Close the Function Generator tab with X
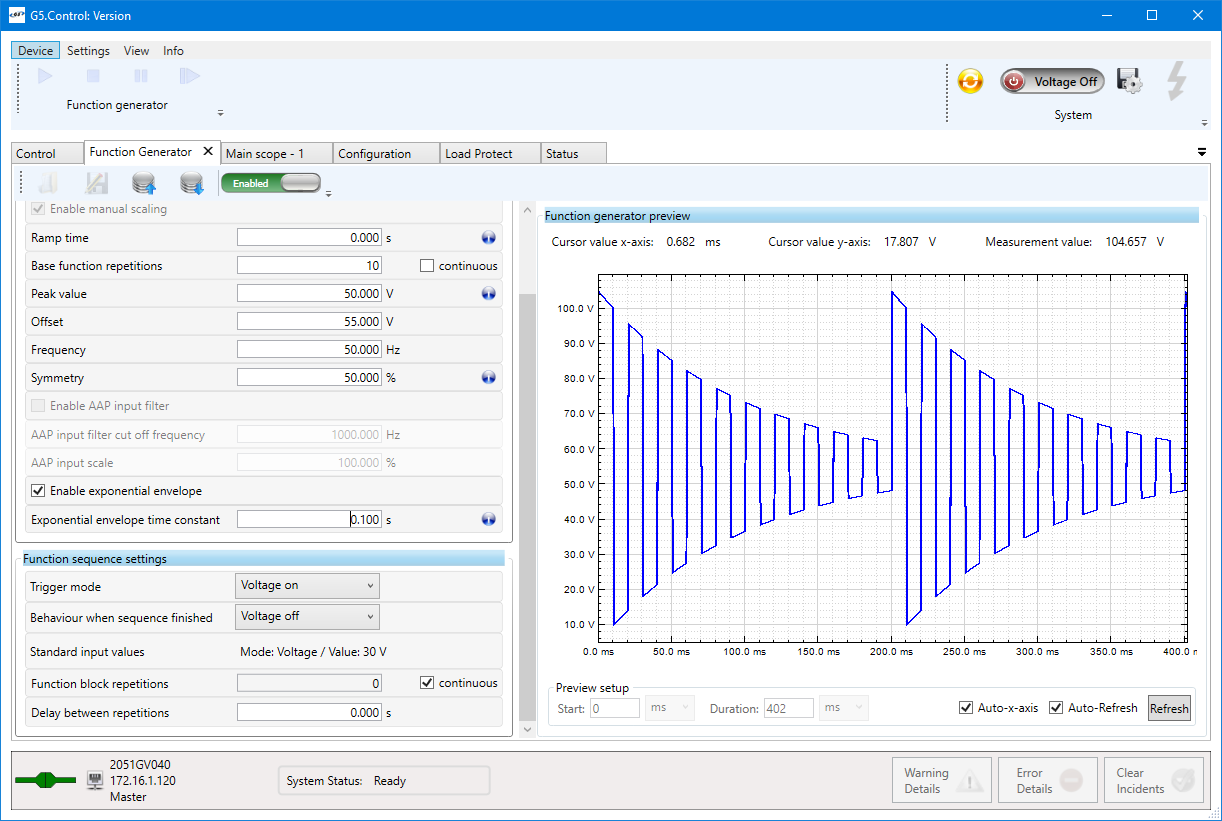Image resolution: width=1222 pixels, height=821 pixels. tap(208, 152)
